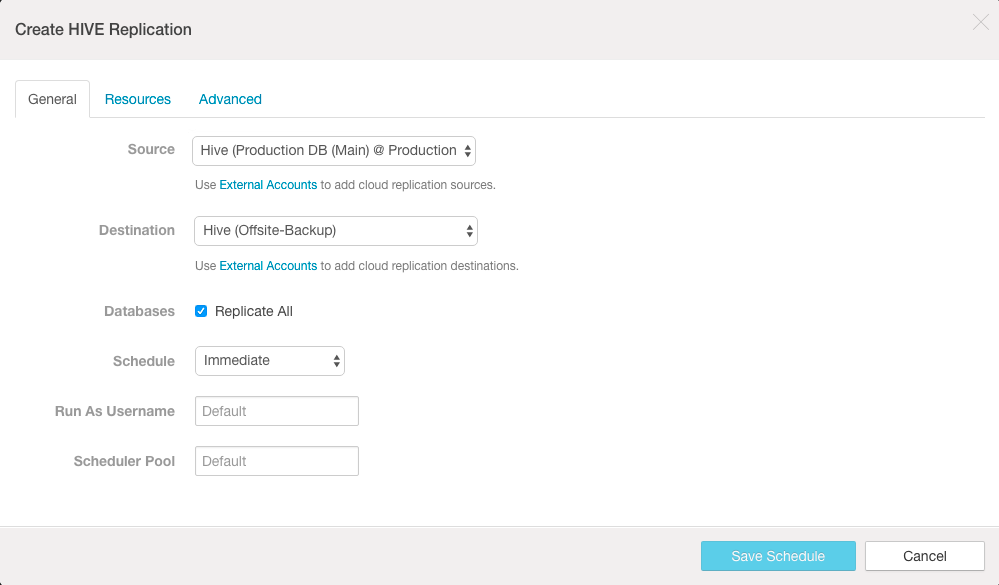
Task: Click the Source field label
Action: (151, 149)
